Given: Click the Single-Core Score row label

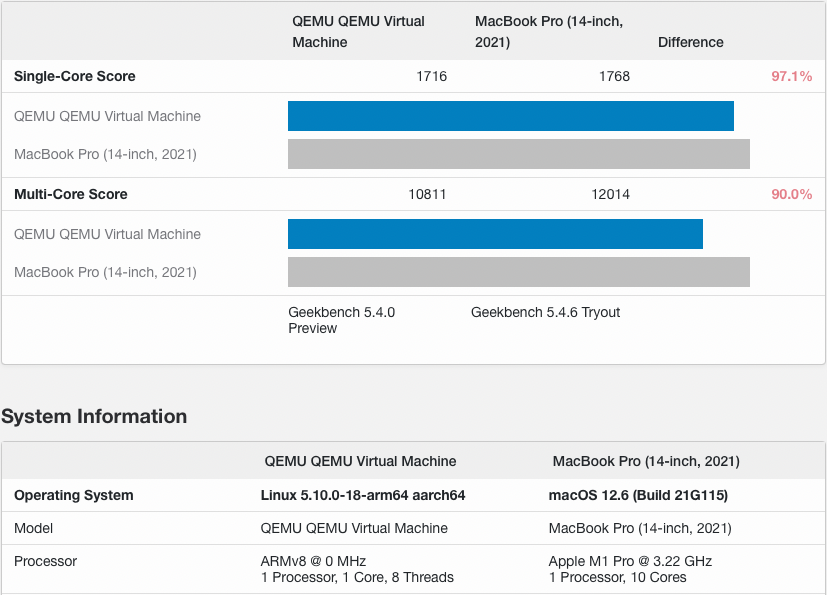Looking at the screenshot, I should [75, 76].
